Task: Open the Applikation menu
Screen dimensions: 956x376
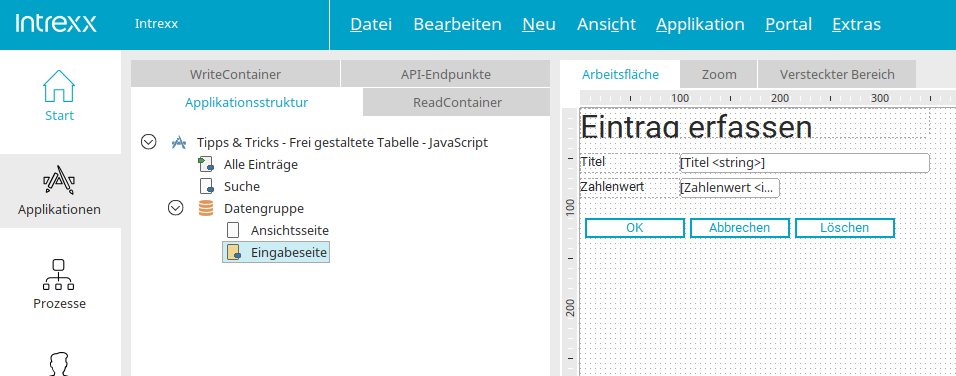Action: (x=700, y=24)
